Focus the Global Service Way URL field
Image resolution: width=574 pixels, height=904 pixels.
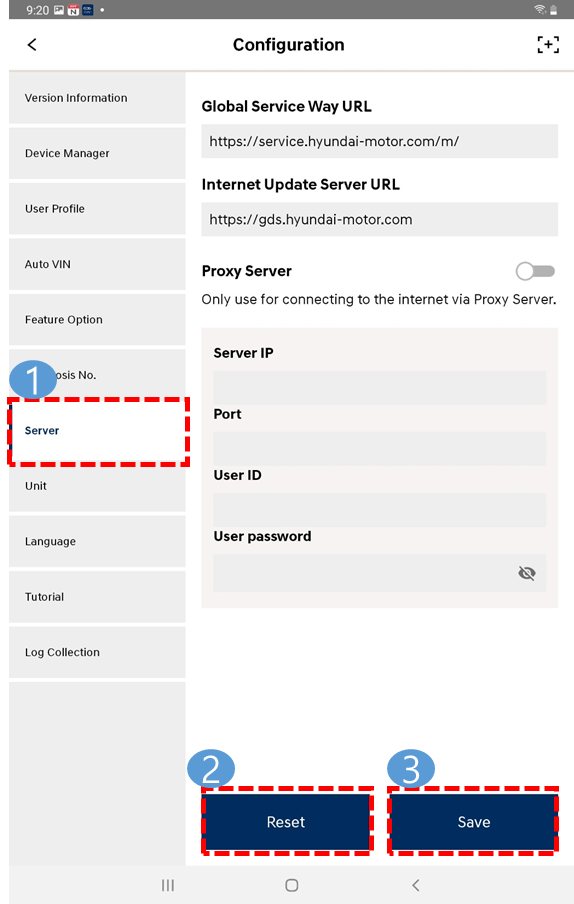(x=380, y=141)
